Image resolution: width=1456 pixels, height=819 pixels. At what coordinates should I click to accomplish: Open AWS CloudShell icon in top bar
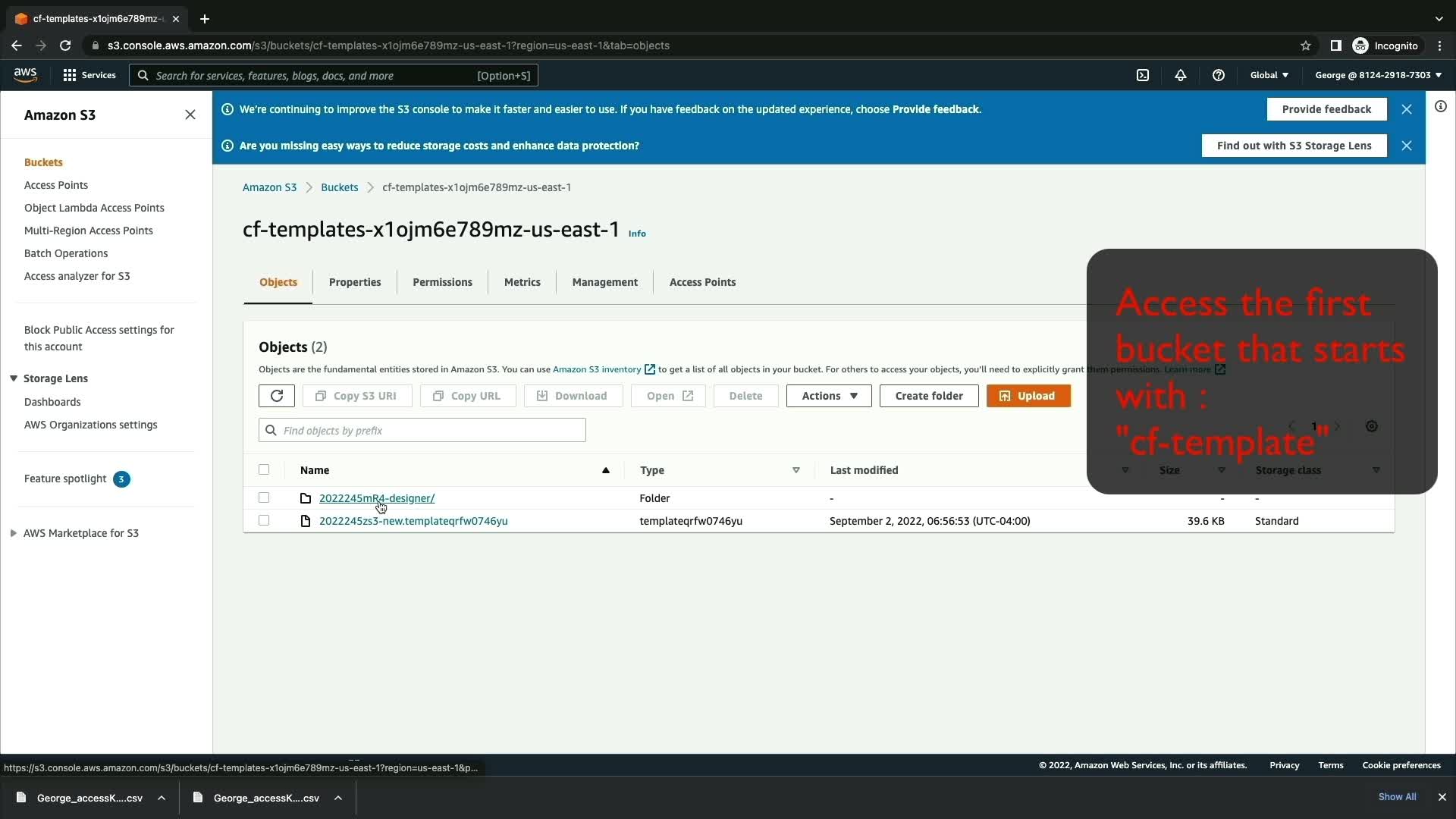1143,75
